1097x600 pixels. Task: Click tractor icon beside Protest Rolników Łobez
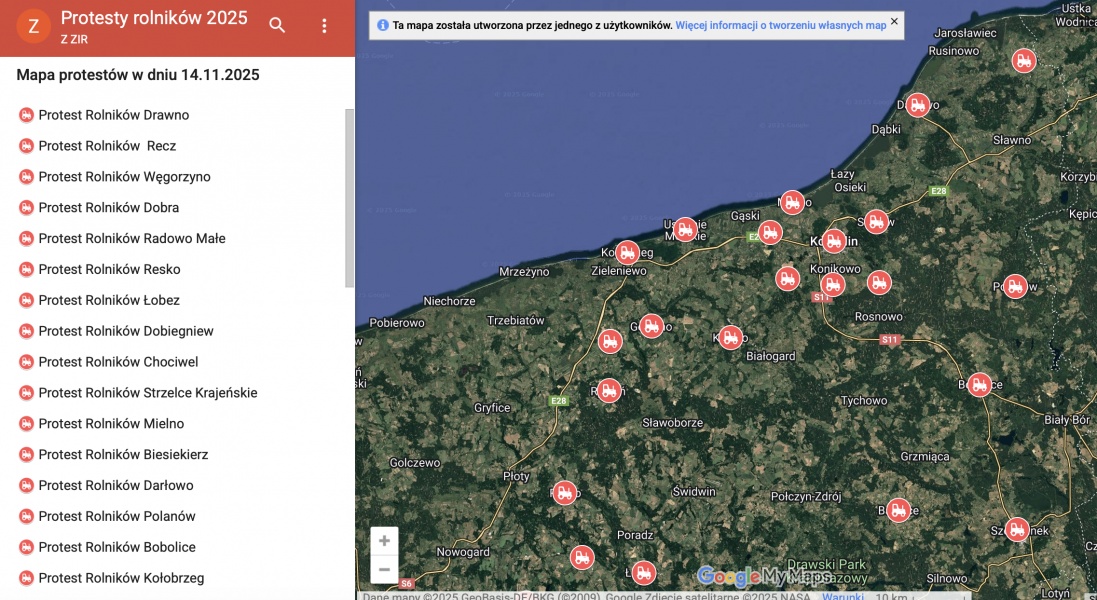[26, 300]
